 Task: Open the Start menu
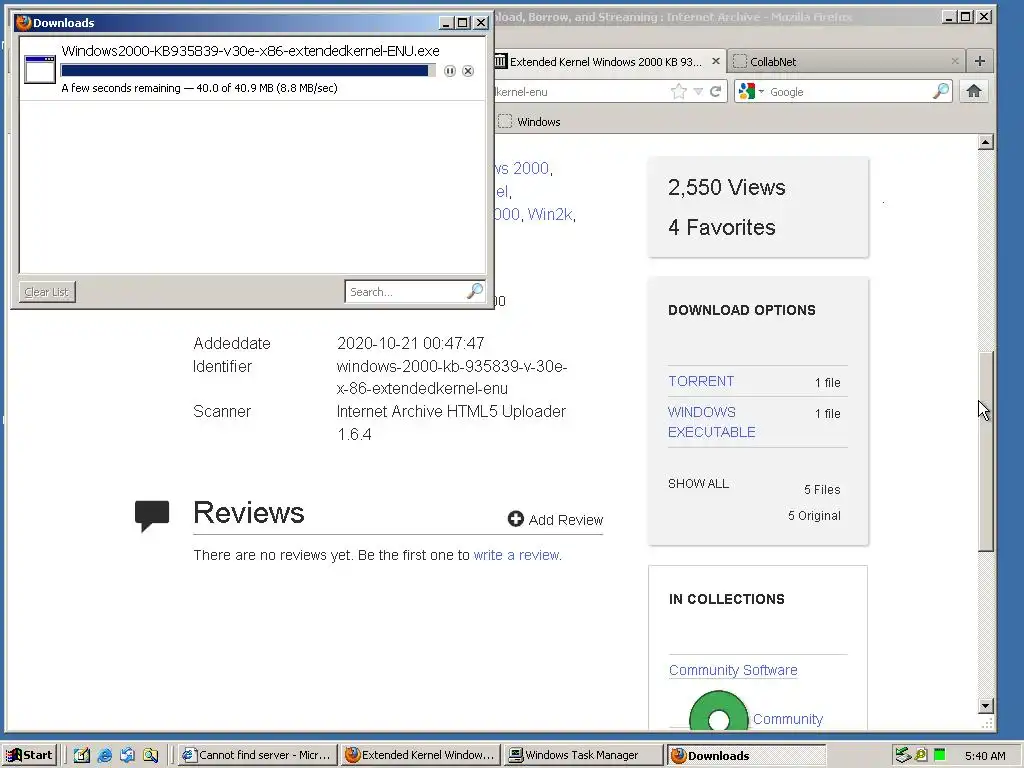pos(30,755)
